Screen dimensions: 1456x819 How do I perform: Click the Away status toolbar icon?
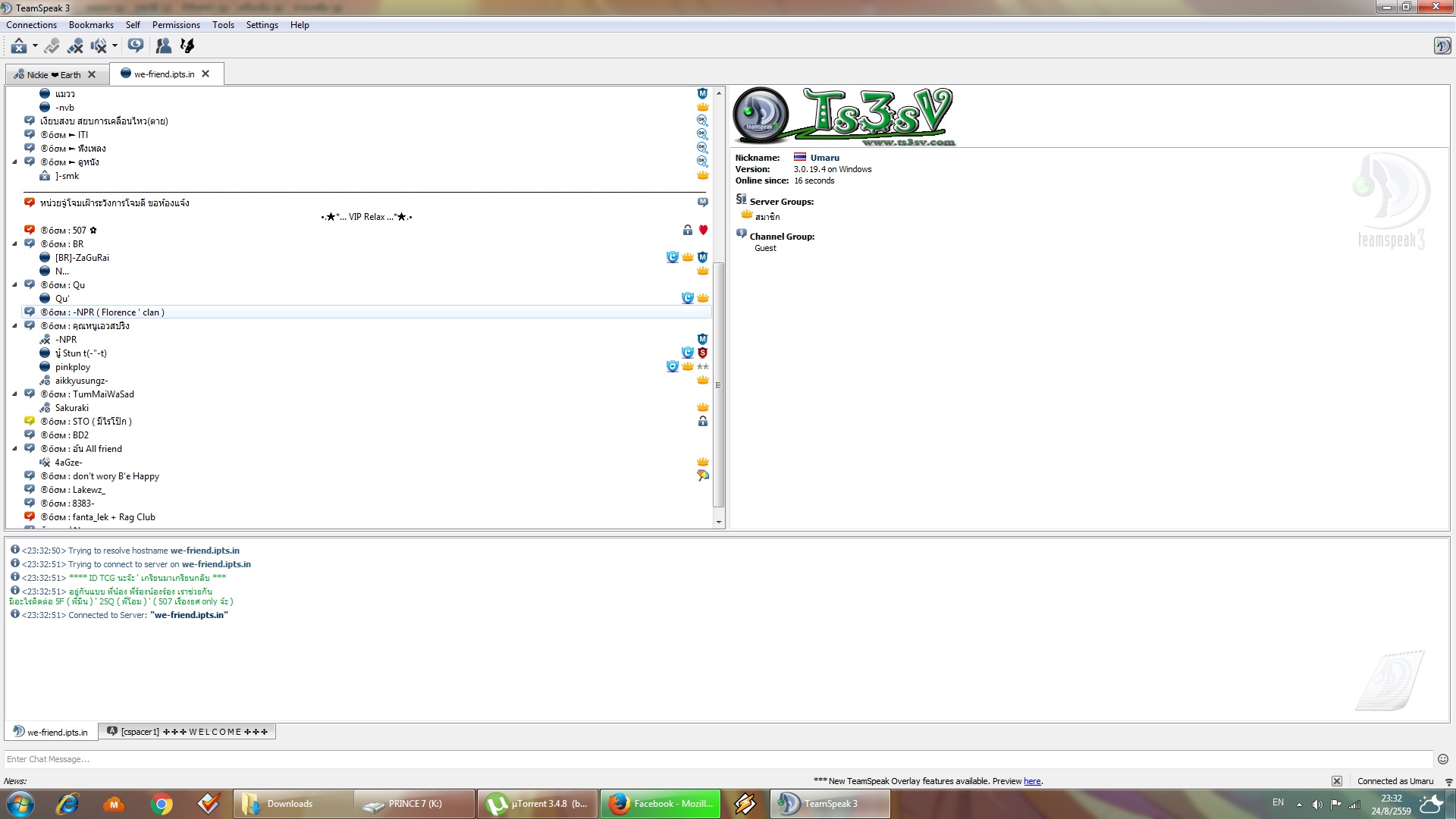pos(18,46)
